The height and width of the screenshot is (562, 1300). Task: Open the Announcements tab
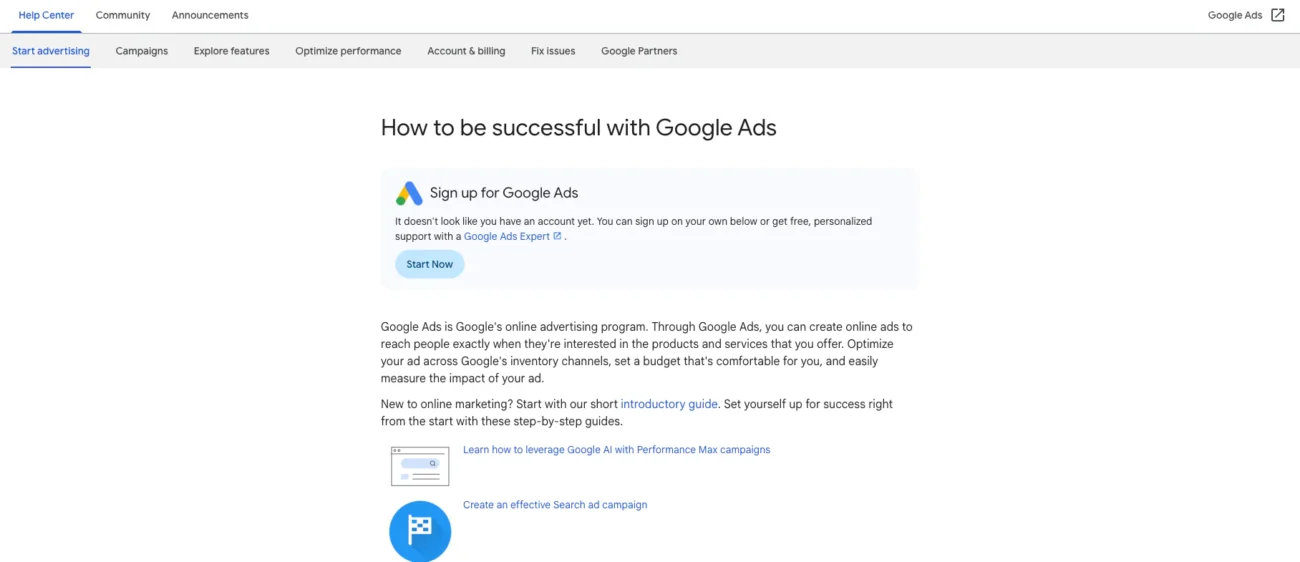[x=210, y=15]
